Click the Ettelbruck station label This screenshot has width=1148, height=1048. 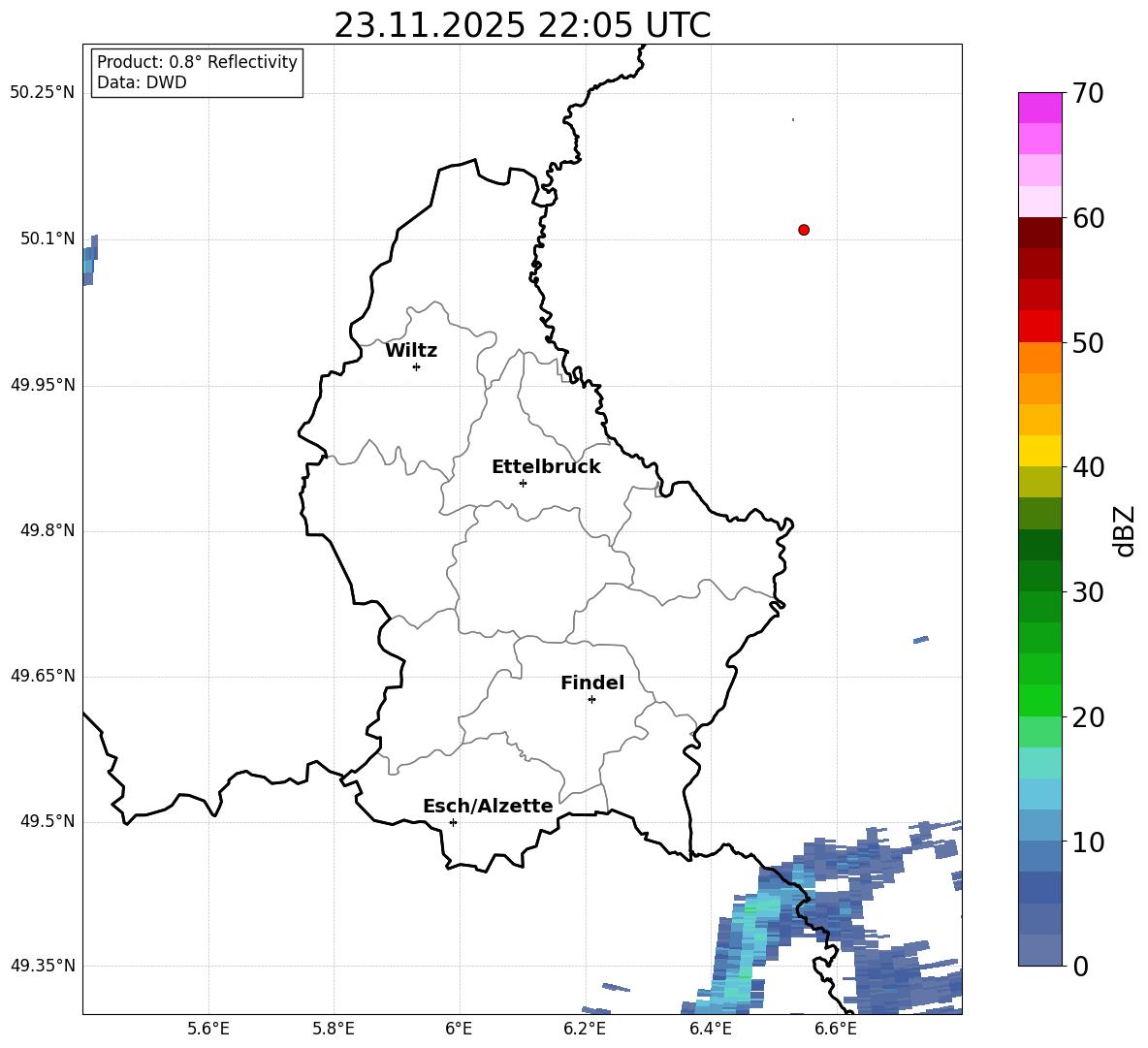pyautogui.click(x=546, y=467)
